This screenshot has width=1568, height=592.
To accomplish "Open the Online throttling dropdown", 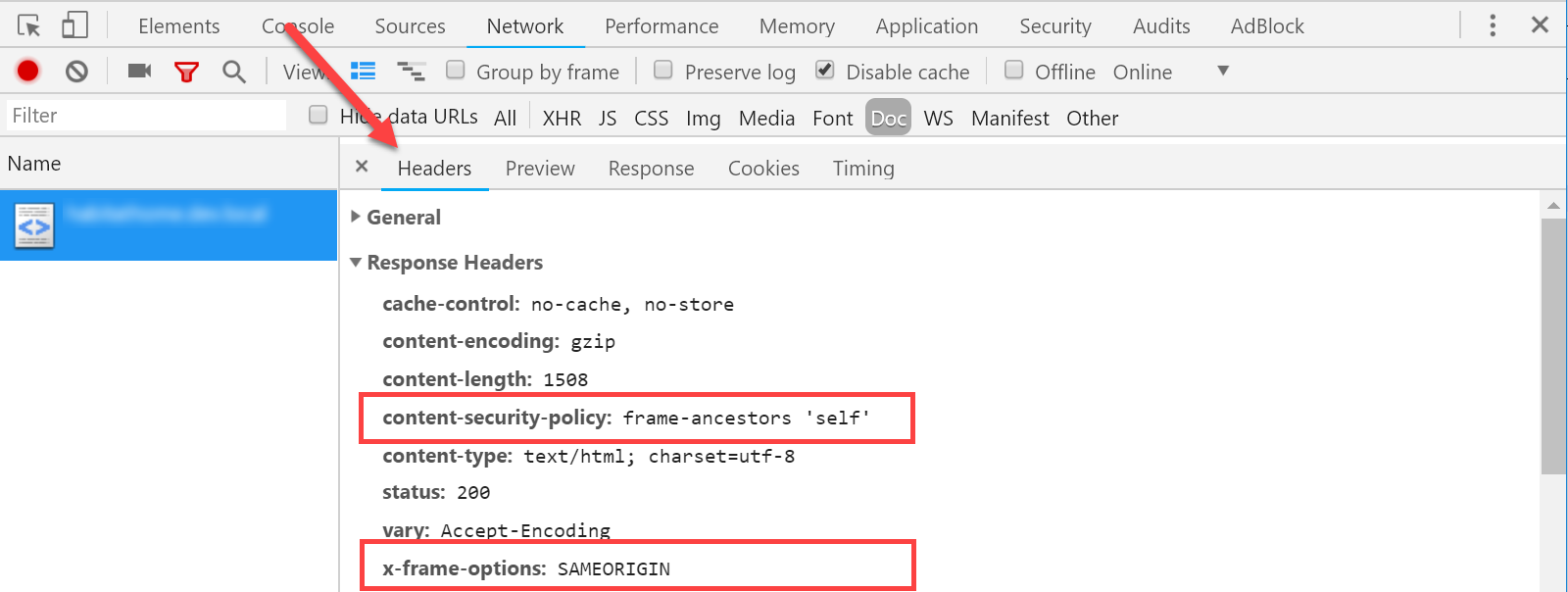I will pyautogui.click(x=1222, y=71).
